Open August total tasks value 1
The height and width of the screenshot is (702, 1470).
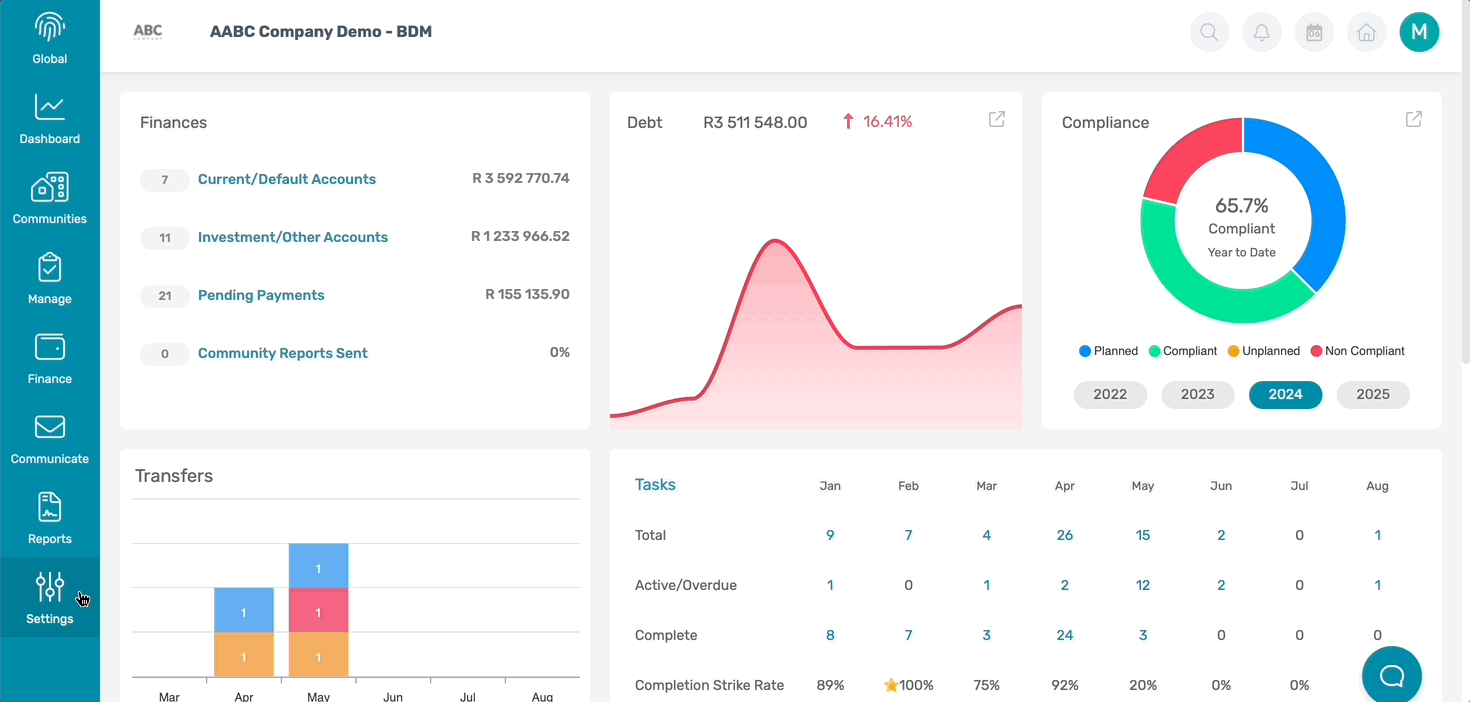1377,535
